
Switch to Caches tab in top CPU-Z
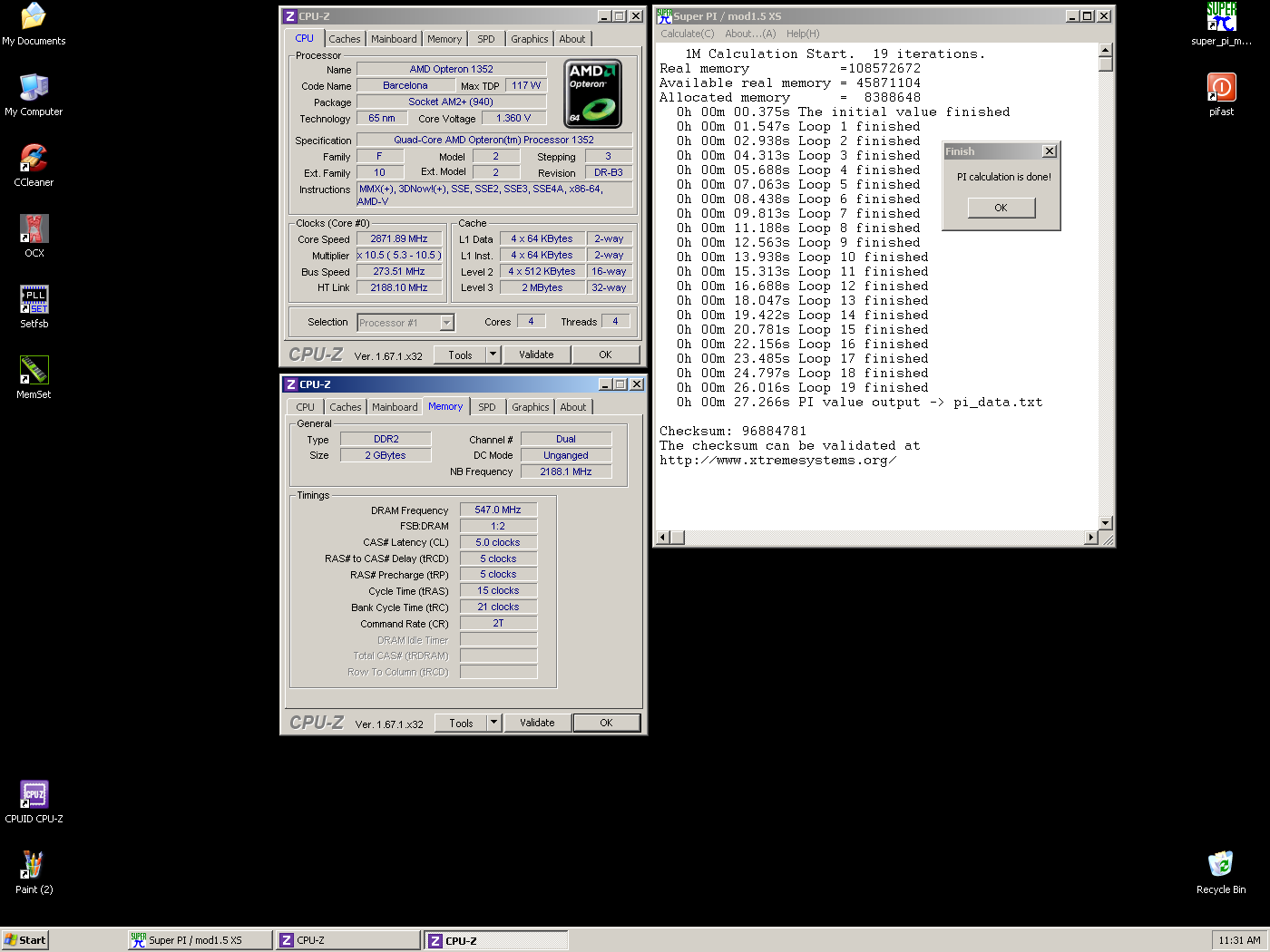pos(345,39)
